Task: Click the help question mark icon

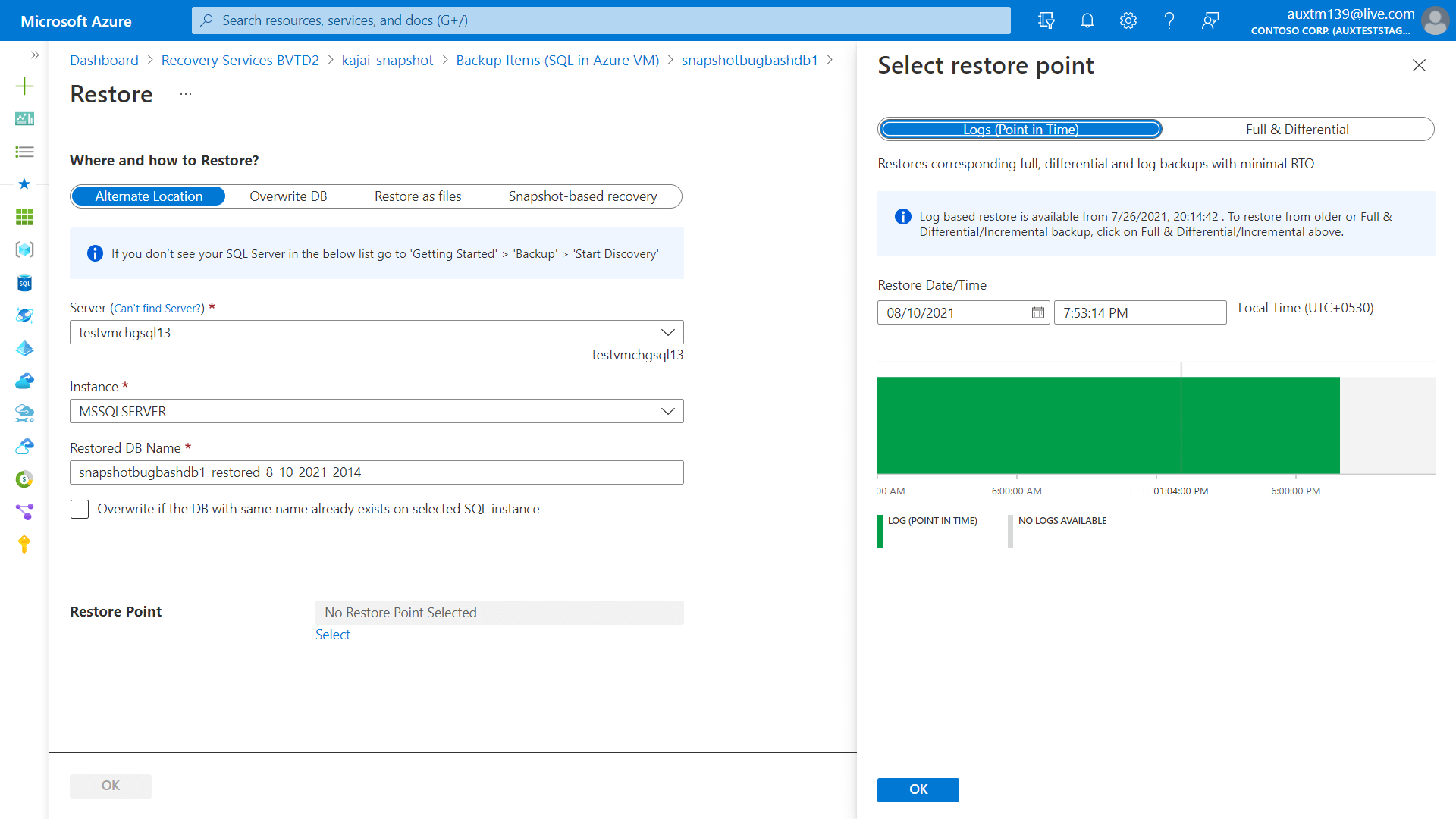Action: 1169,20
